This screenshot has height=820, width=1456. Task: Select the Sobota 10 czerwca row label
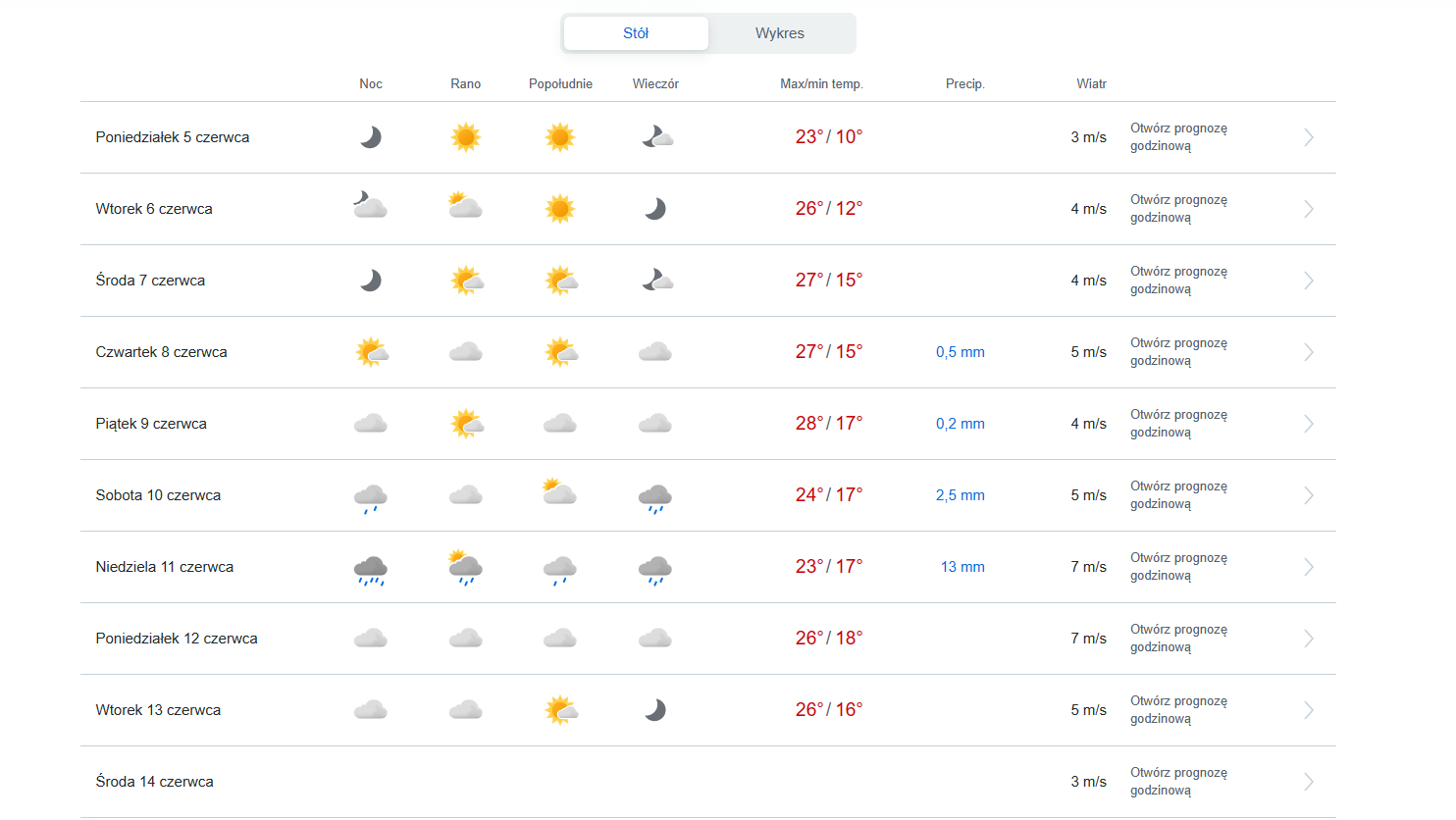[x=158, y=495]
